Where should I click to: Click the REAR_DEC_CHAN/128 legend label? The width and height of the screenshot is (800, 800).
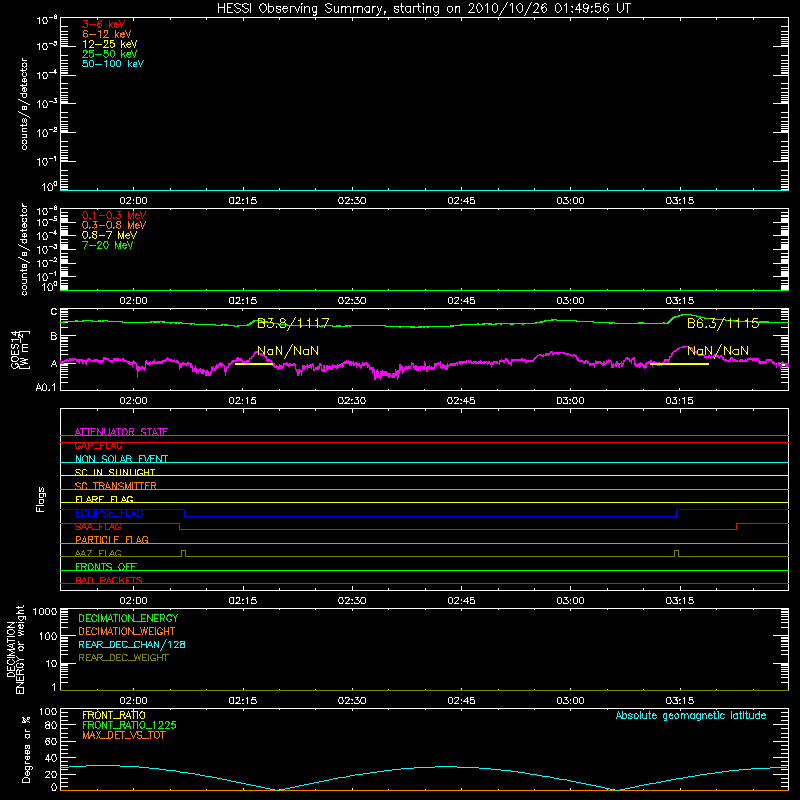tap(132, 644)
